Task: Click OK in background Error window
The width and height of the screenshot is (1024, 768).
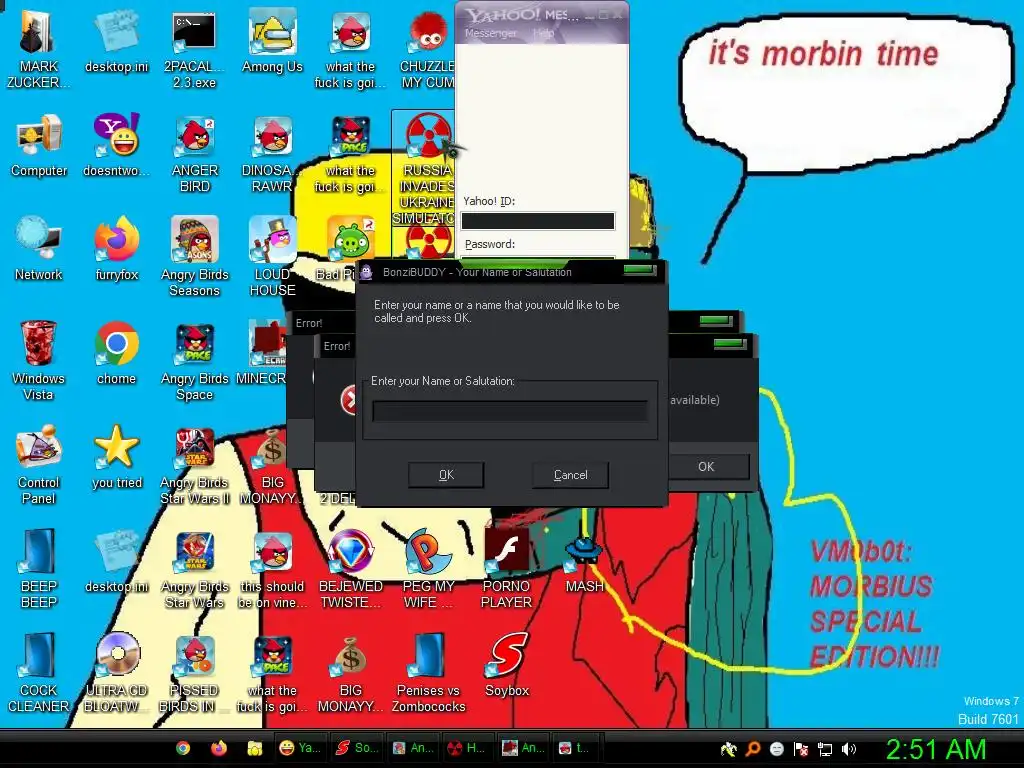Action: 706,467
